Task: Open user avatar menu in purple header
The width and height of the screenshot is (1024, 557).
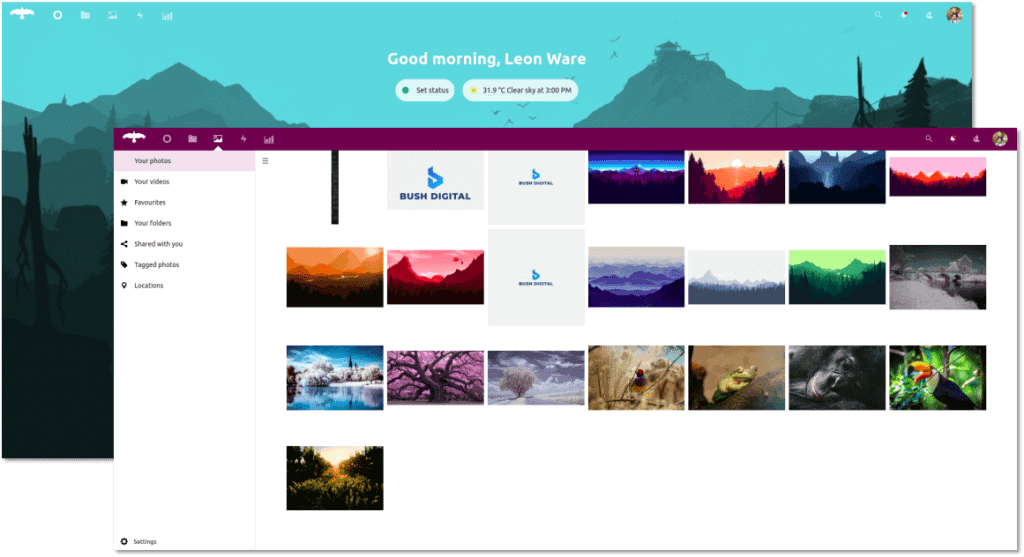Action: click(1000, 138)
